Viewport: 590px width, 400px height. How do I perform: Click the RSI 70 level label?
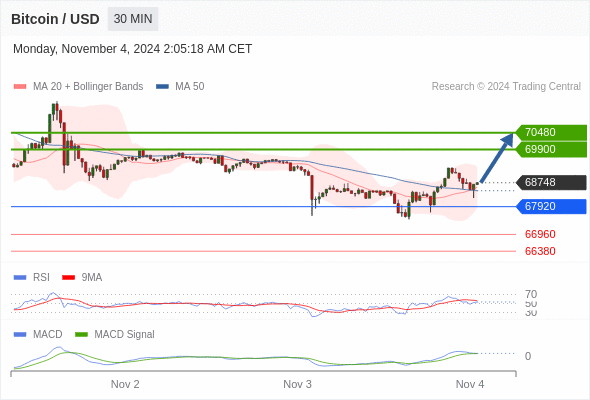[531, 294]
